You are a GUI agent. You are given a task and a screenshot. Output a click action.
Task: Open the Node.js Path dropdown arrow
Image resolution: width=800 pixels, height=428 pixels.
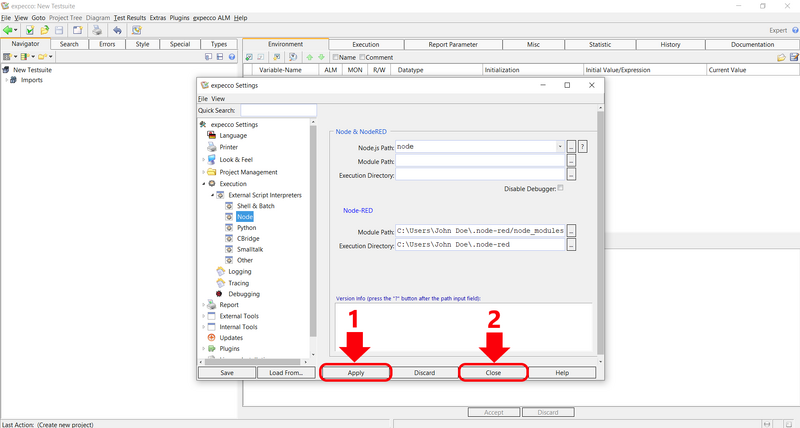[560, 146]
